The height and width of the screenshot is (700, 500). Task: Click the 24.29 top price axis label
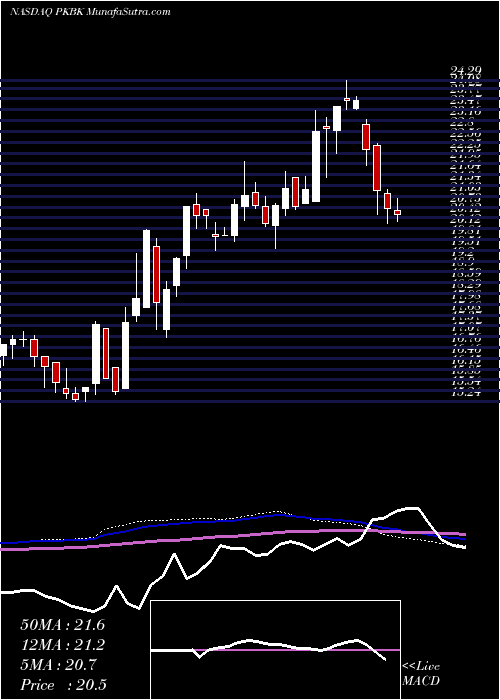click(465, 70)
